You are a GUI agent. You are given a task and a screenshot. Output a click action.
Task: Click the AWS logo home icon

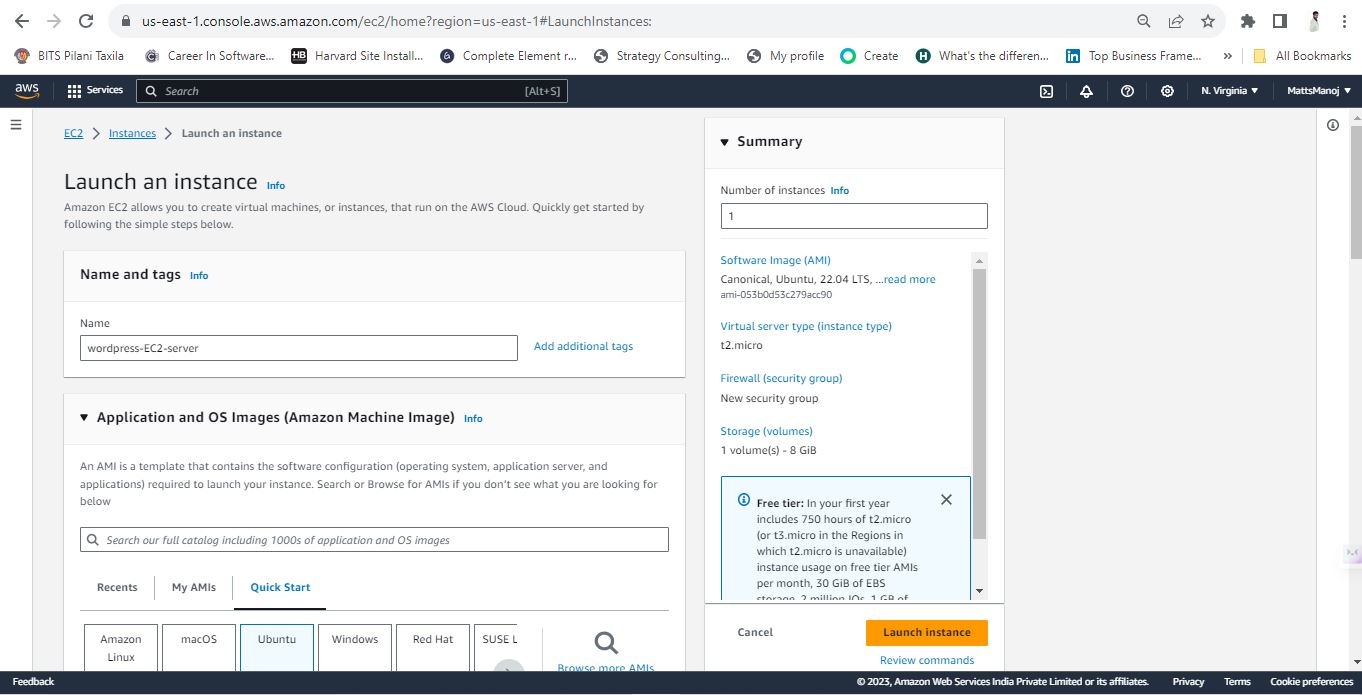[27, 91]
